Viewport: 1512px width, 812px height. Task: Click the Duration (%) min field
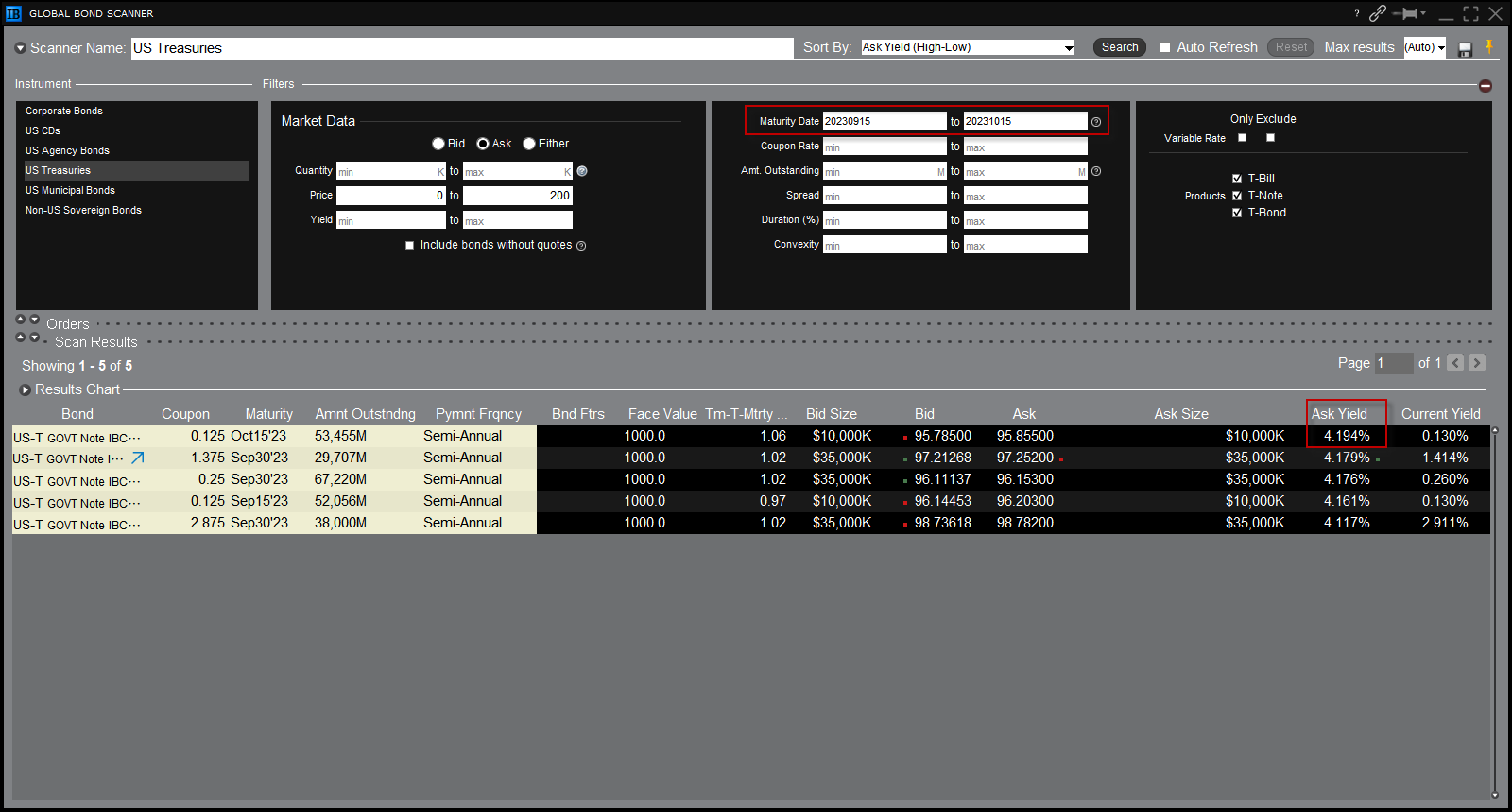(885, 220)
